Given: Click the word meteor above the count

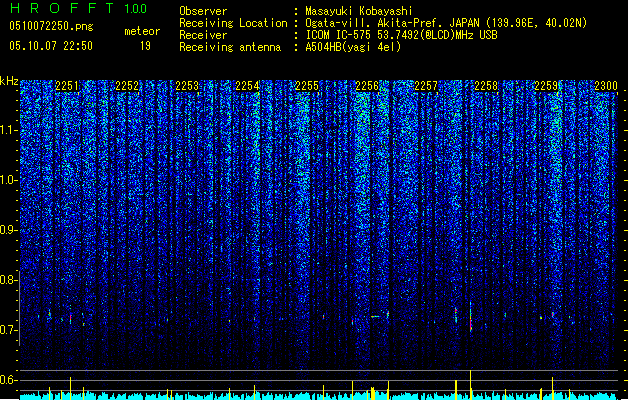Looking at the screenshot, I should 142,31.
